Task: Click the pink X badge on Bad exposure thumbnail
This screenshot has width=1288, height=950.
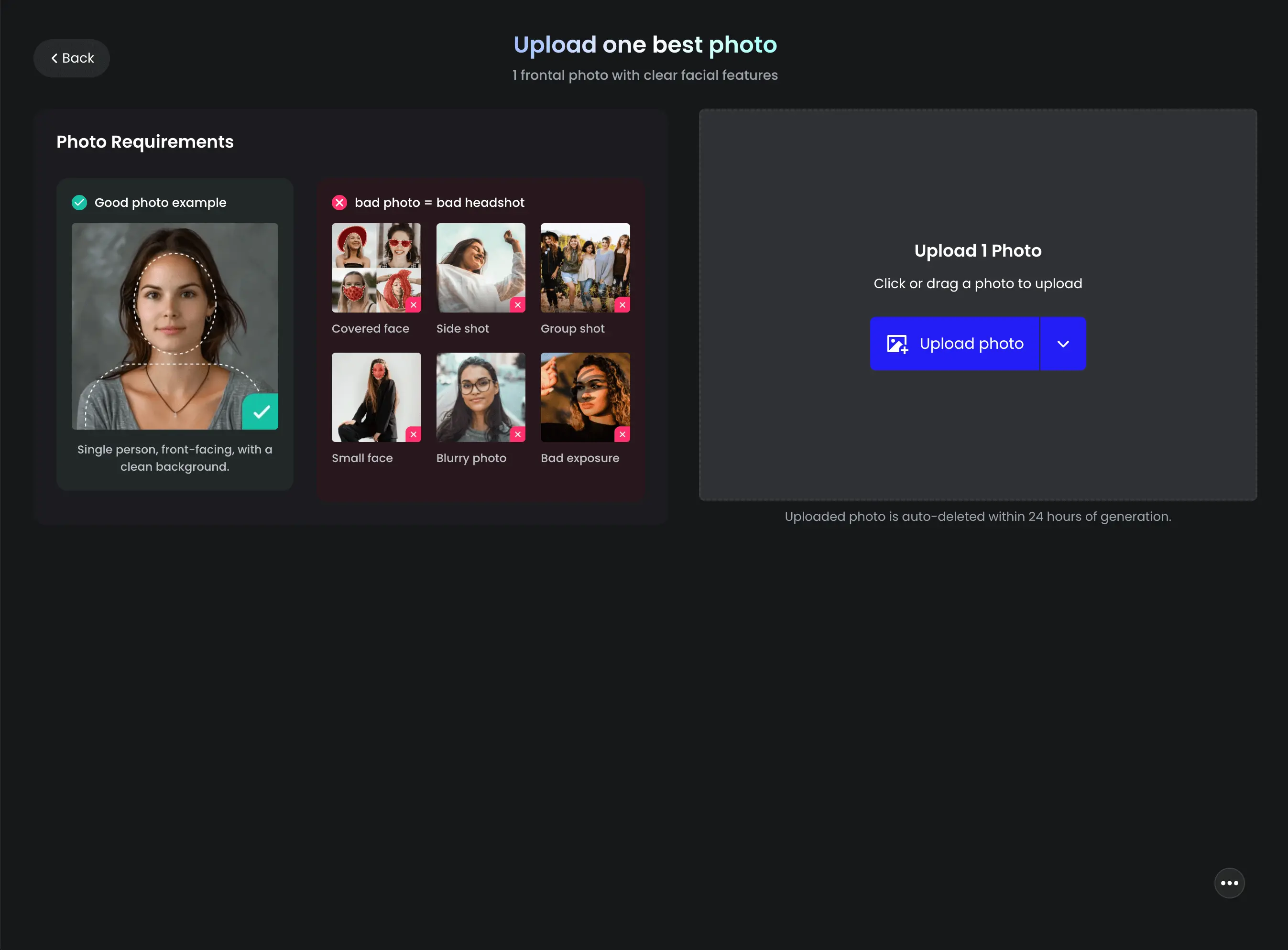Action: (x=622, y=435)
